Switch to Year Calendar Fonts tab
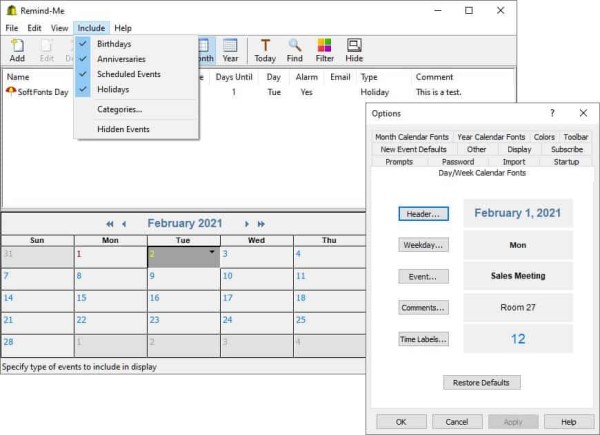This screenshot has height=435, width=600. click(x=491, y=137)
